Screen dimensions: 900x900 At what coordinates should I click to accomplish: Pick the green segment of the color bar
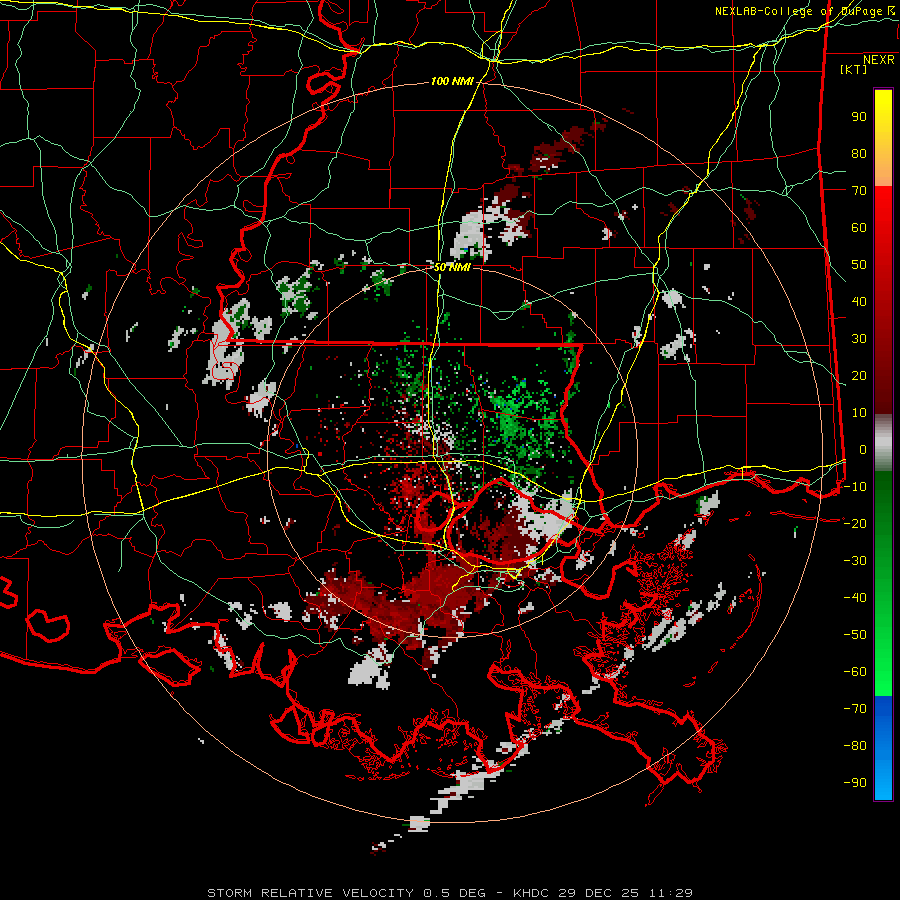click(x=883, y=583)
